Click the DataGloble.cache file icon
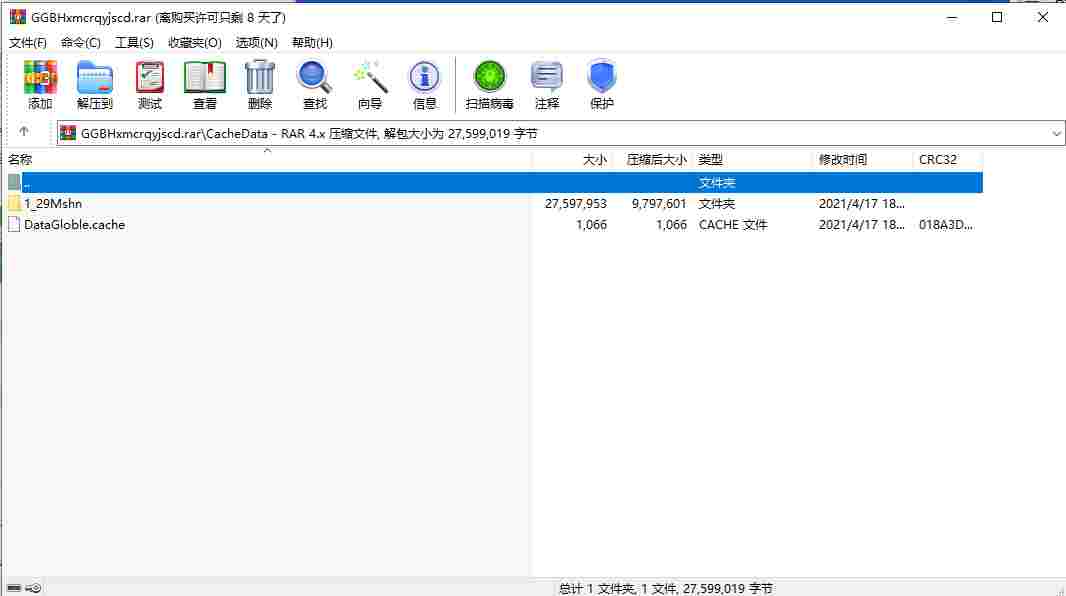Image resolution: width=1066 pixels, height=596 pixels. point(14,224)
